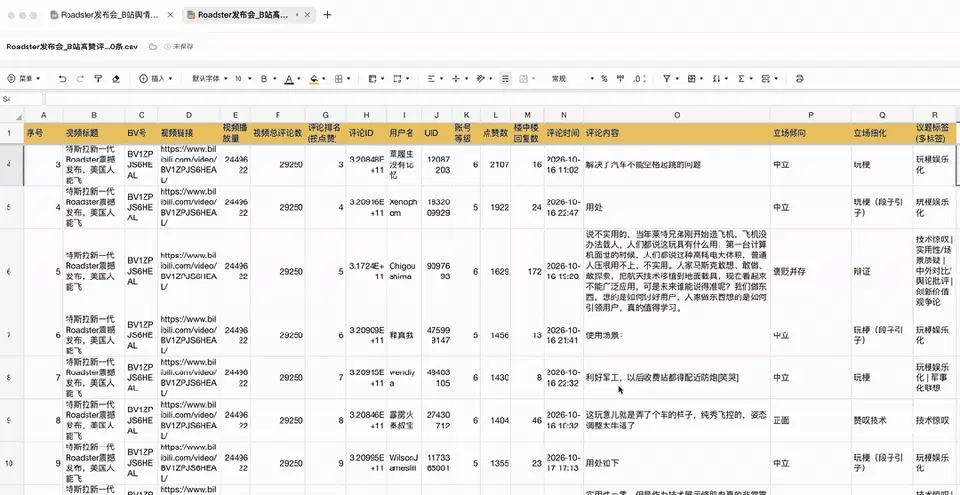Click the conditional formatting table icon

(x=692, y=78)
